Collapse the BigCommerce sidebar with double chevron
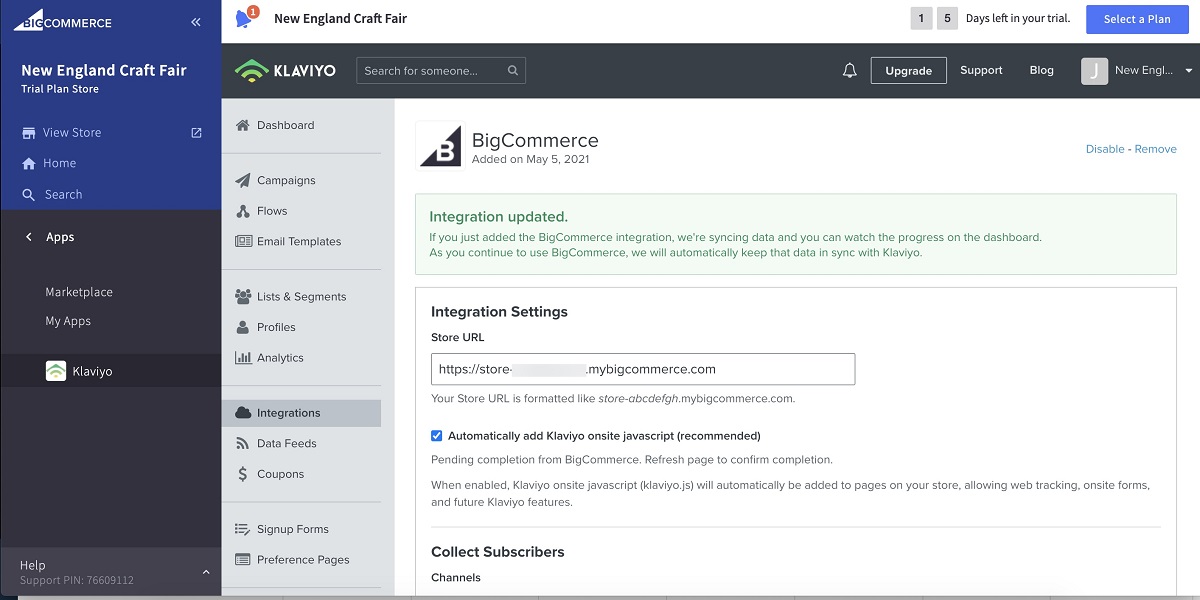Viewport: 1200px width, 600px height. tap(196, 22)
